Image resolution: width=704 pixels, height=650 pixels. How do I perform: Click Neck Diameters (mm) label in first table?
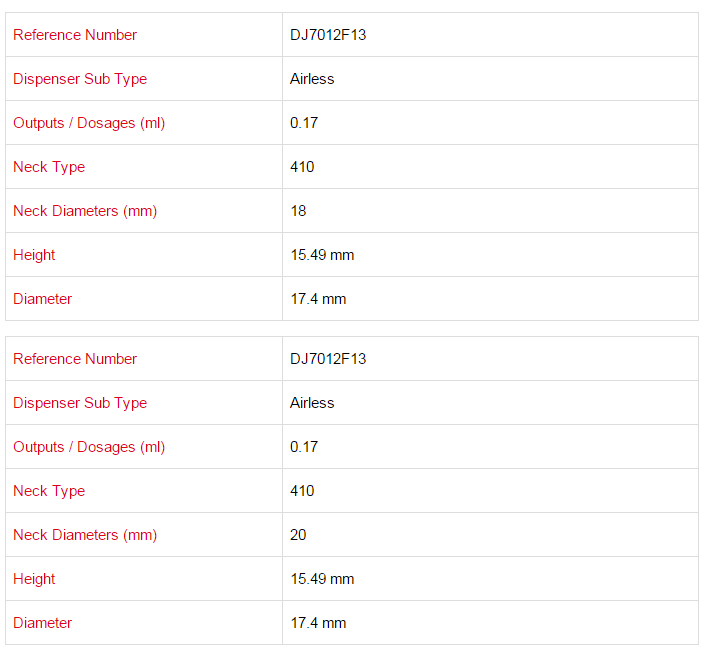click(85, 211)
